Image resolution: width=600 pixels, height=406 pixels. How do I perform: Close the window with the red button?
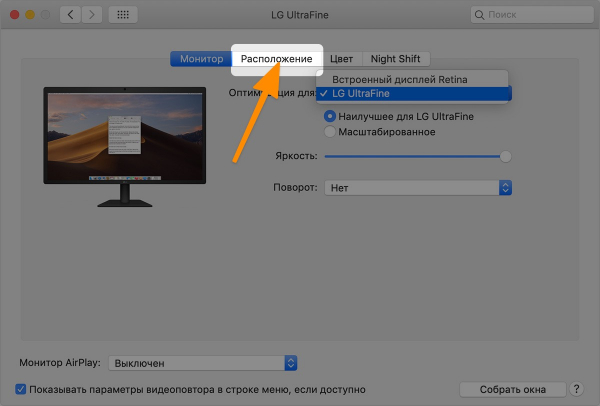coord(15,15)
